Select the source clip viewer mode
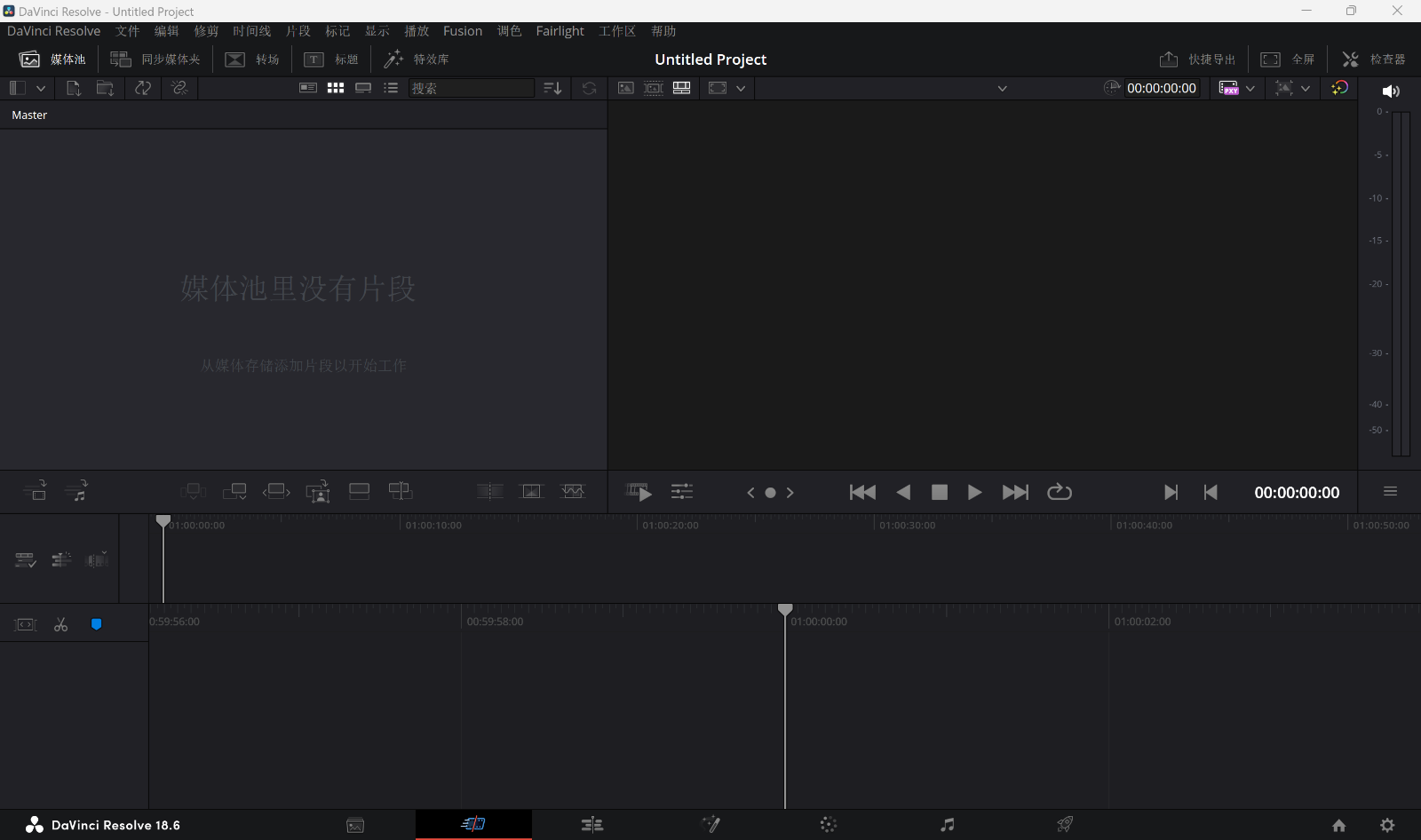The width and height of the screenshot is (1421, 840). 626,88
